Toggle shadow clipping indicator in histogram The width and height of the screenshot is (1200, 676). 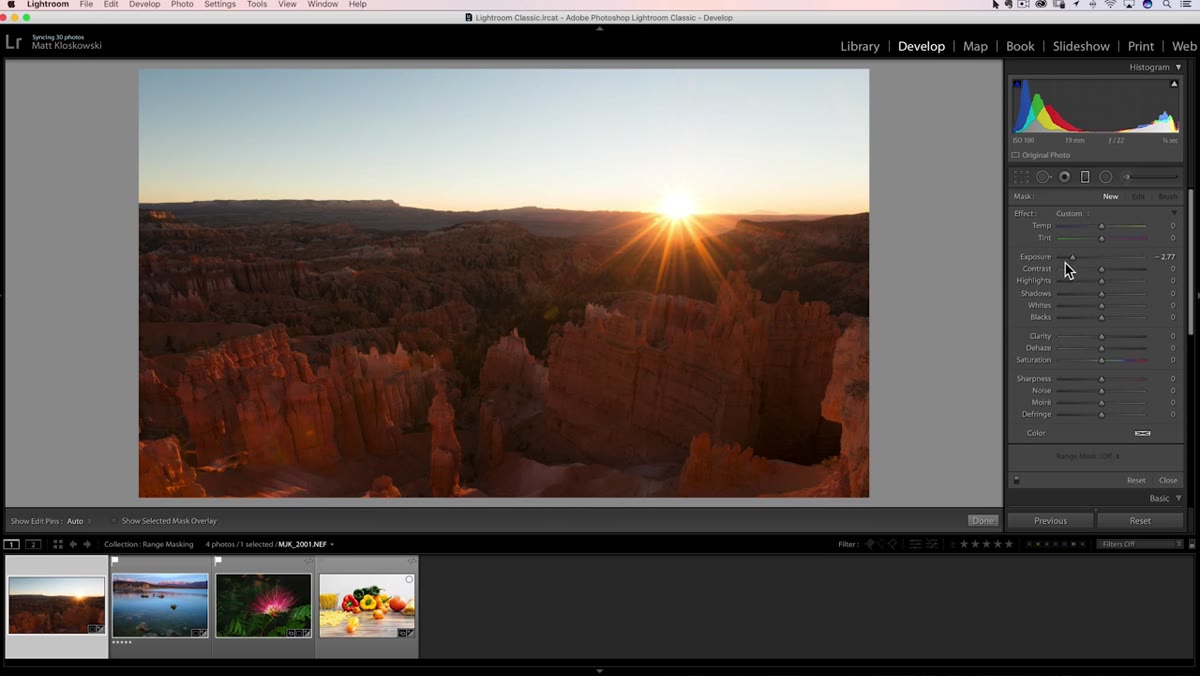pos(1019,84)
